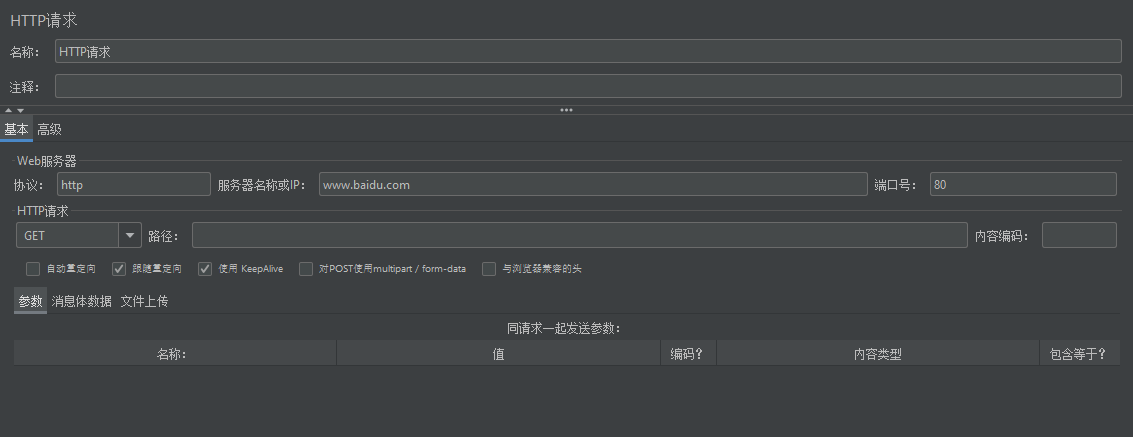Open the GET method dropdown arrow

[130, 235]
